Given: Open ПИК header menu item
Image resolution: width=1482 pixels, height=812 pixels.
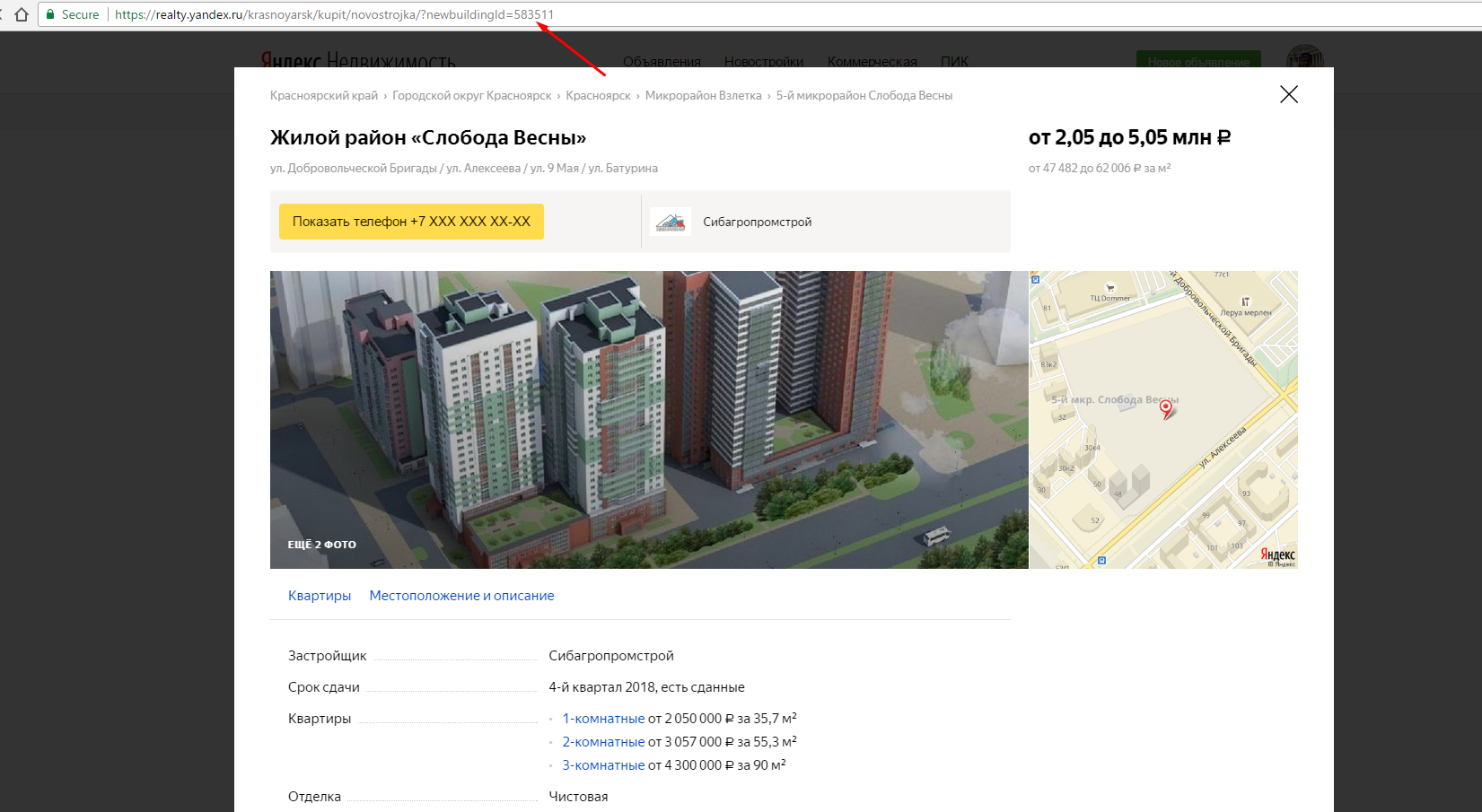Looking at the screenshot, I should coord(954,61).
